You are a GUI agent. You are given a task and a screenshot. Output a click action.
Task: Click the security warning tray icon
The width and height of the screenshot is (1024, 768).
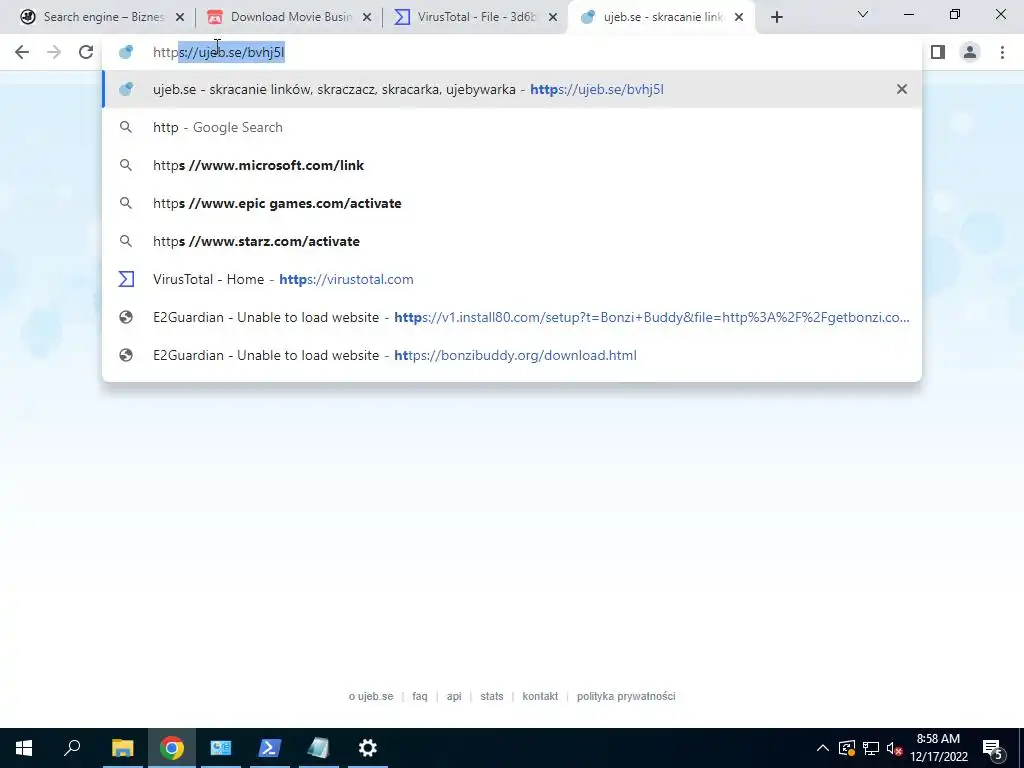tap(847, 748)
